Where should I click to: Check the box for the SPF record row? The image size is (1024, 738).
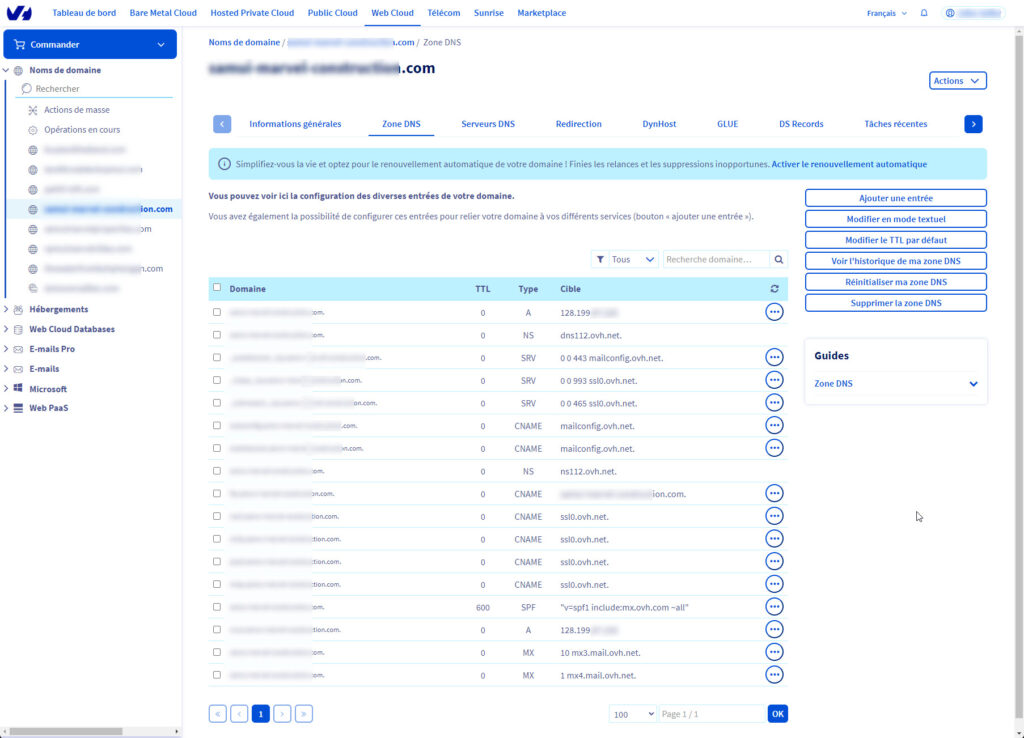[x=217, y=607]
